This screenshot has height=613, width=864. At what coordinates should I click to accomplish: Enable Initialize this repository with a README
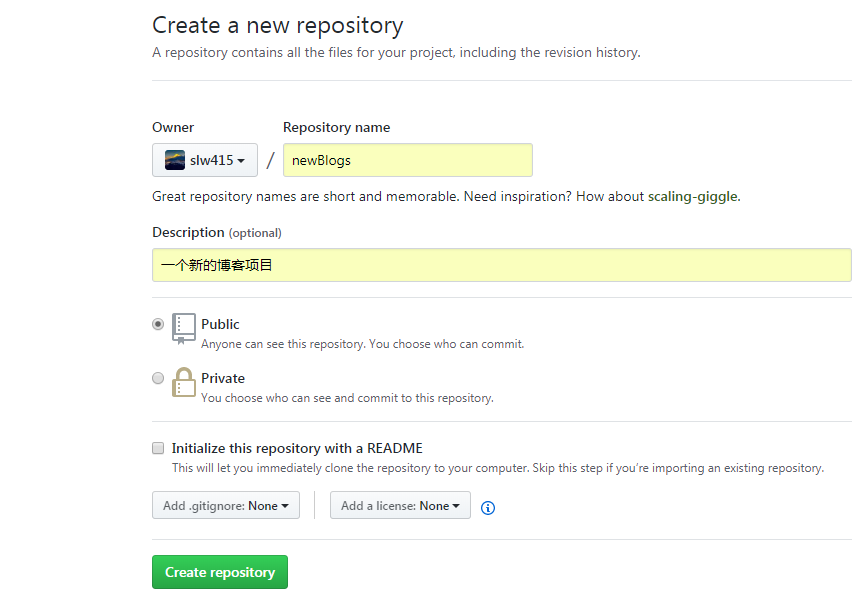pos(158,448)
